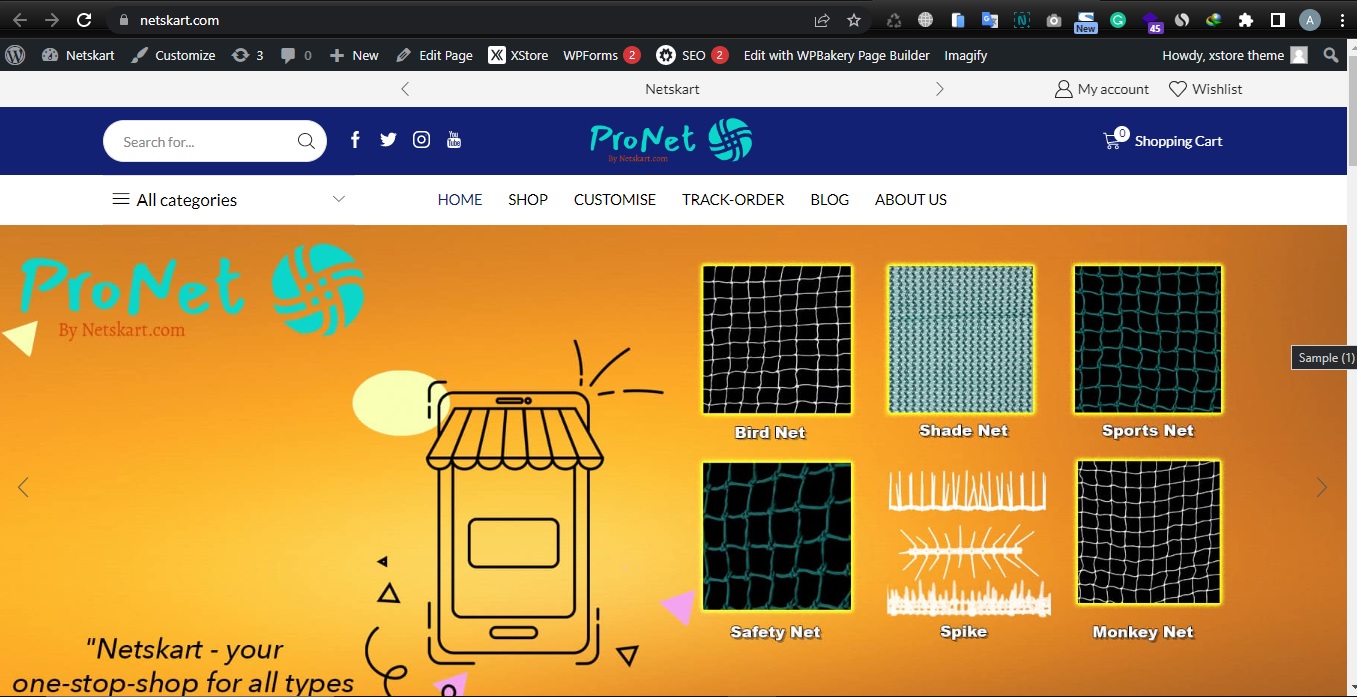Open the Instagram social icon
1357x697 pixels.
(422, 140)
